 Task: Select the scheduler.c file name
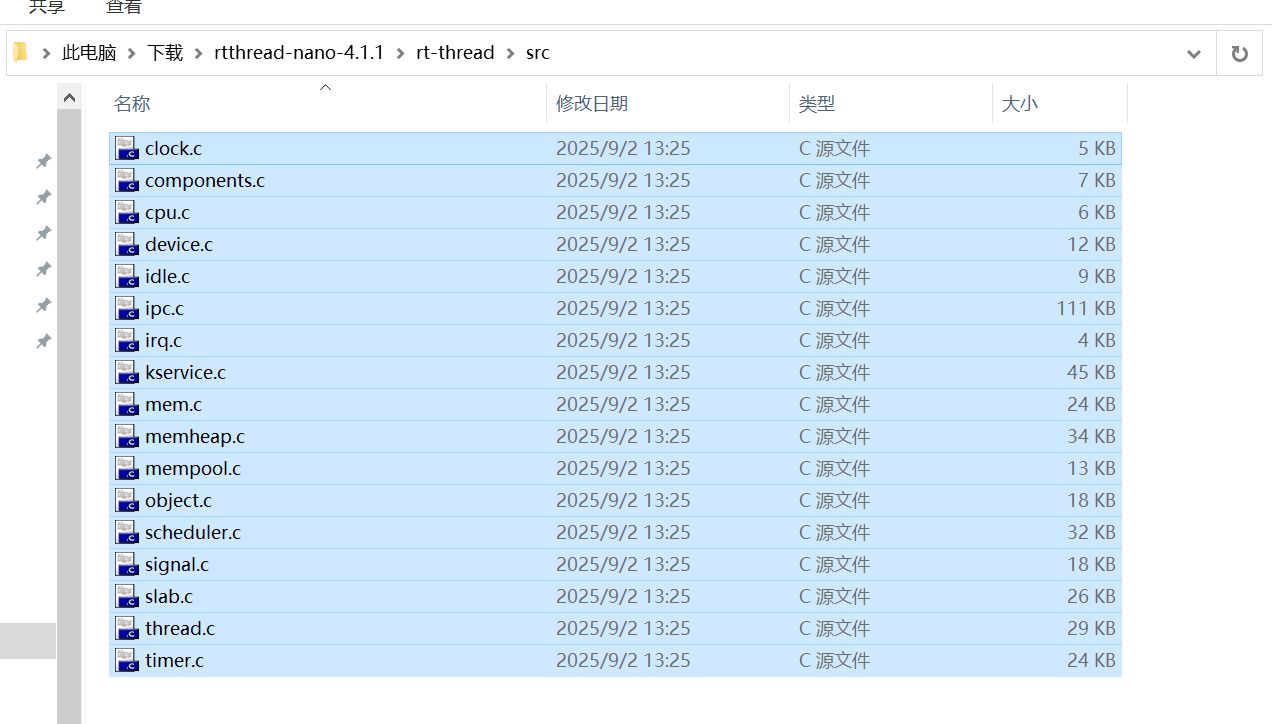tap(193, 532)
